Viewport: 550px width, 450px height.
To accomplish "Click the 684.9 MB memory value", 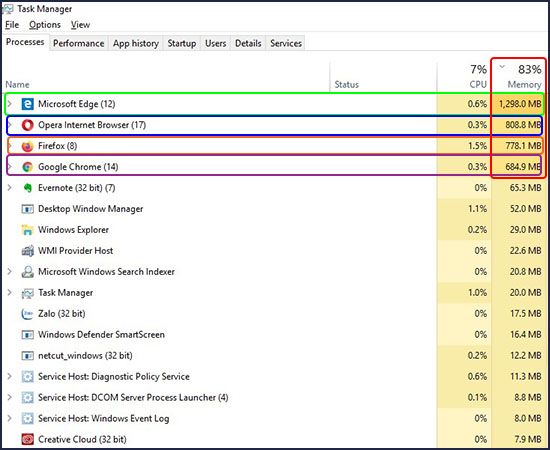I will pos(523,167).
